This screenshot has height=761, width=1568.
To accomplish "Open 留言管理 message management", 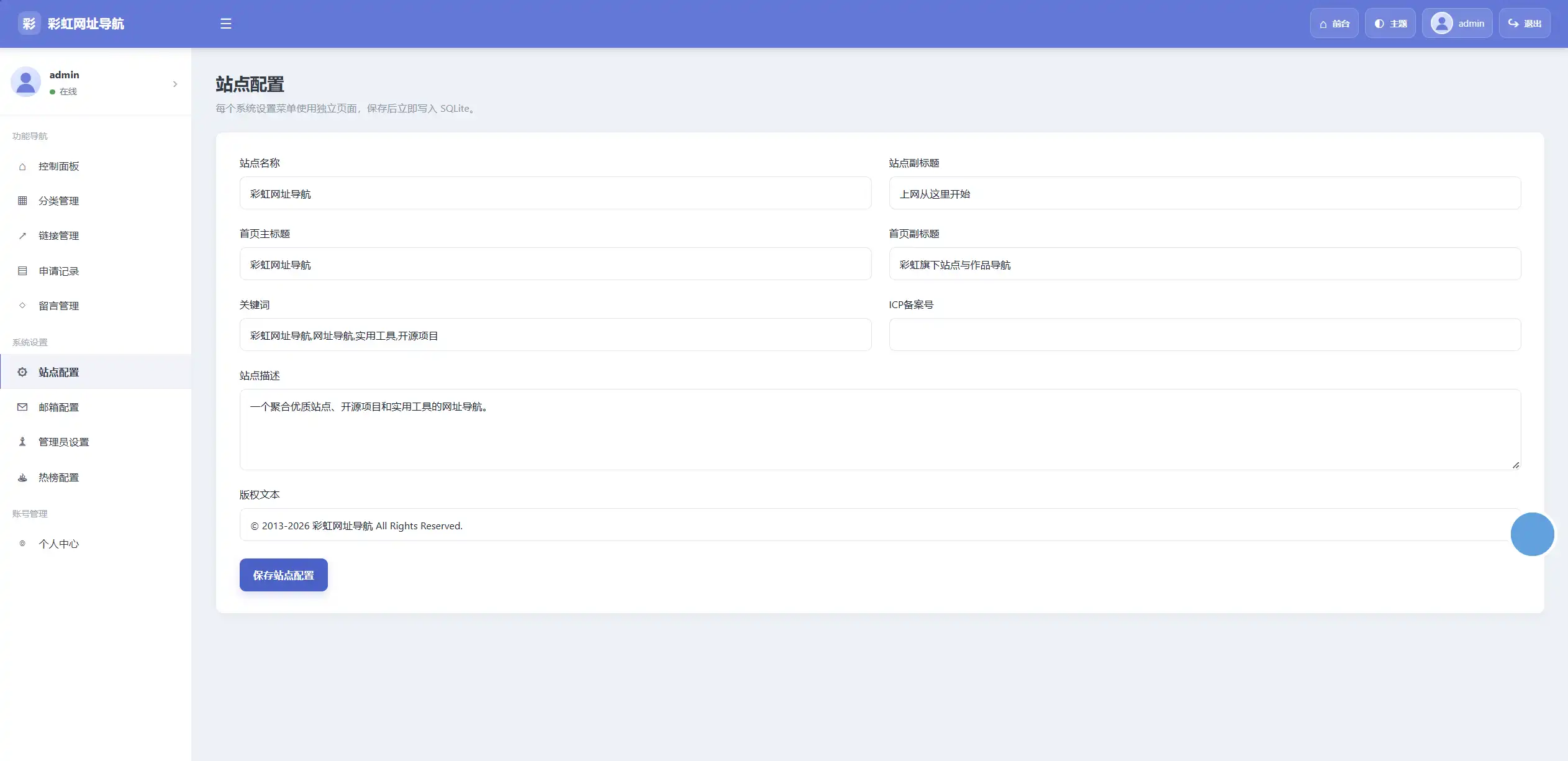I will (96, 306).
